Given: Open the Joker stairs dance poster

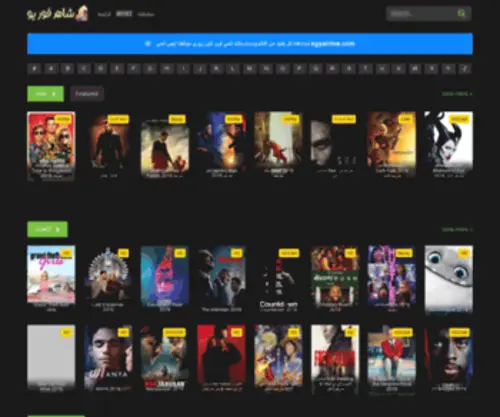Looking at the screenshot, I should (278, 146).
